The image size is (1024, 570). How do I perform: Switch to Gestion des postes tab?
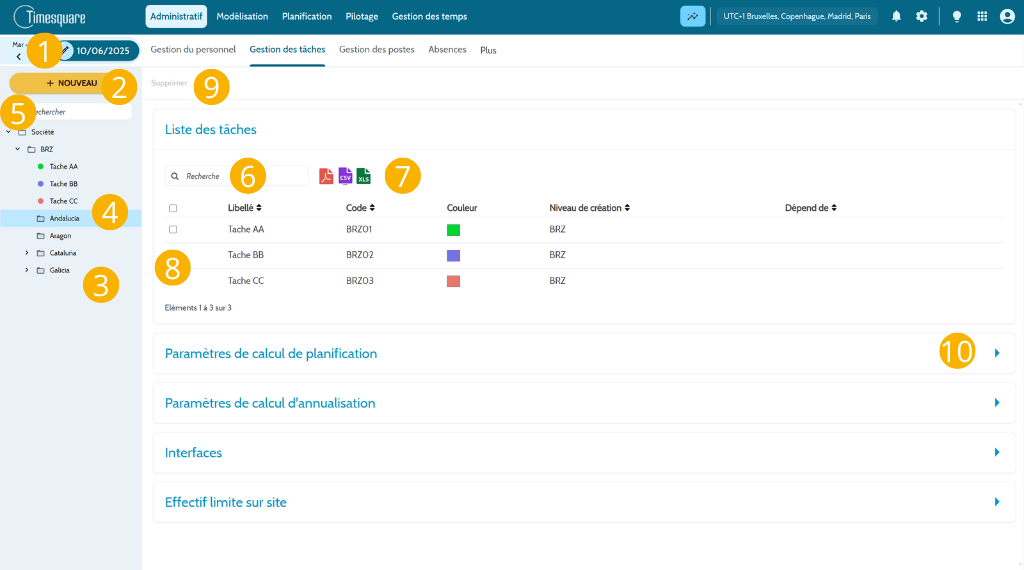pyautogui.click(x=377, y=50)
